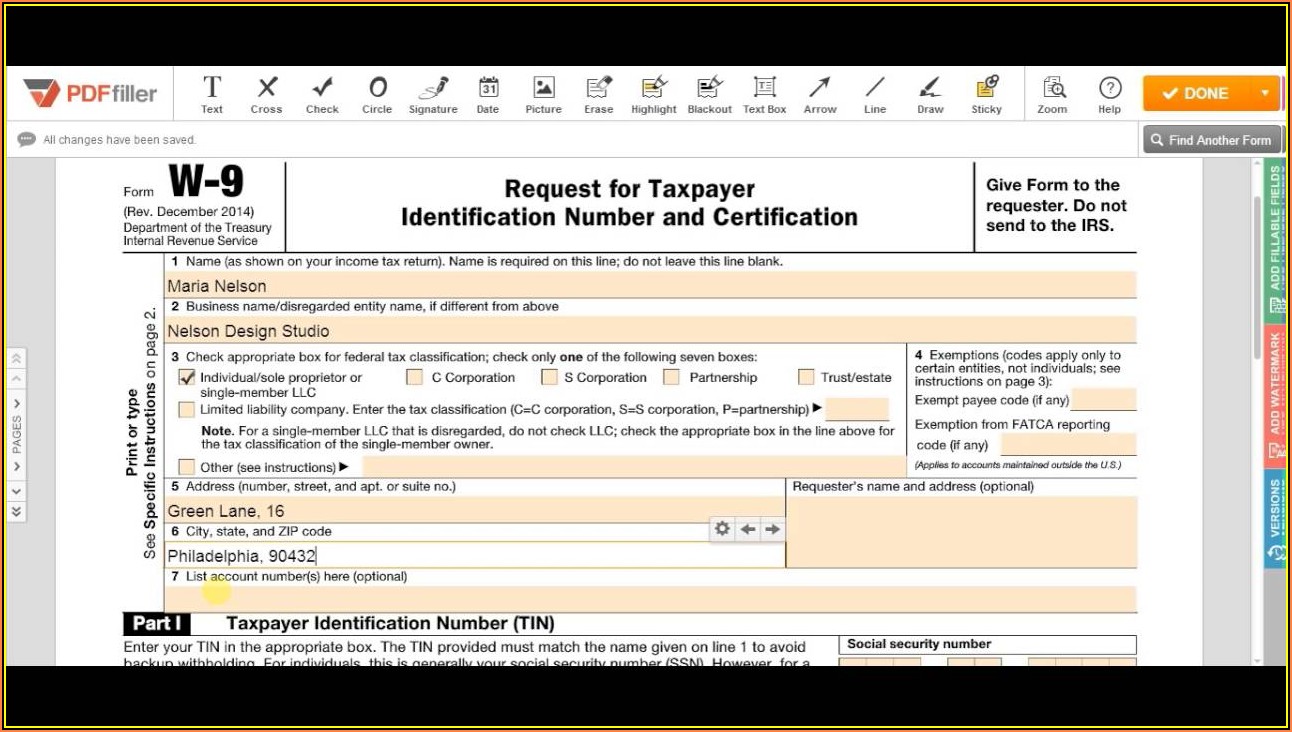The height and width of the screenshot is (732, 1292).
Task: Select the Cross mark tool
Action: click(x=266, y=94)
